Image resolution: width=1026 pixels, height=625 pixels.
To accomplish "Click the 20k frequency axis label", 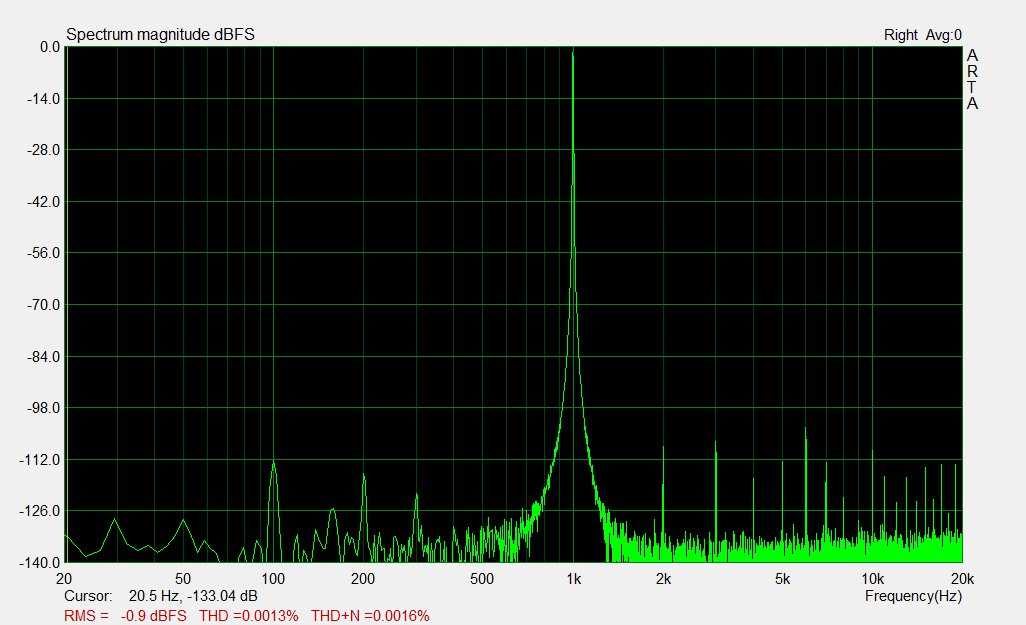I will coord(963,579).
